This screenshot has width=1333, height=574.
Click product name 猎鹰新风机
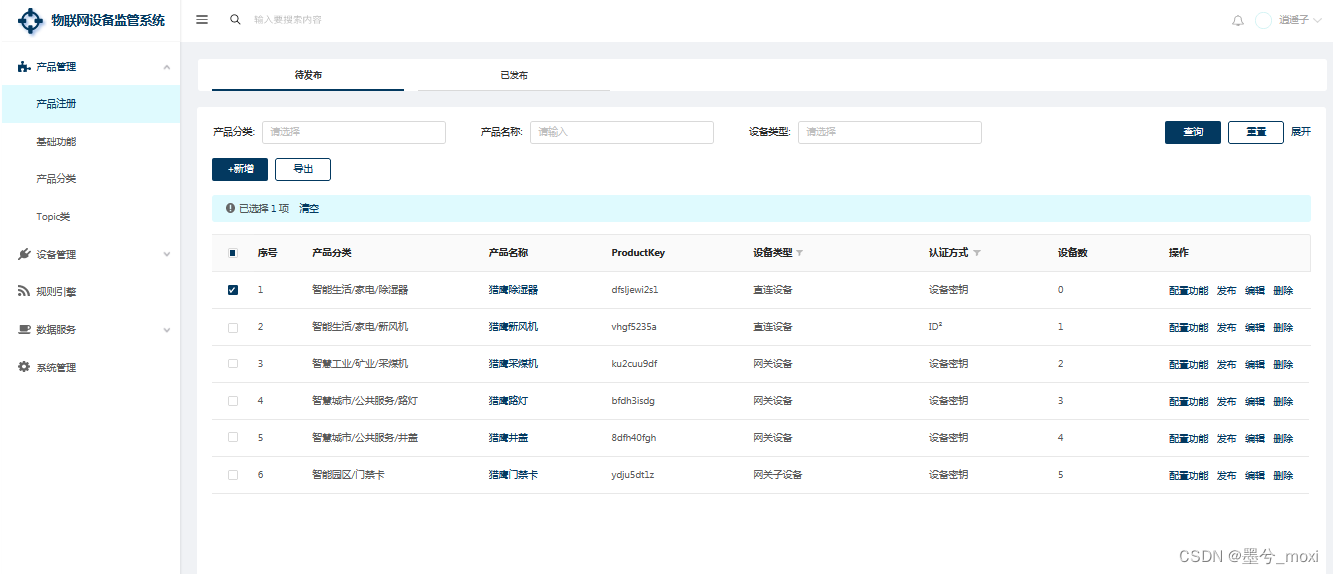513,327
